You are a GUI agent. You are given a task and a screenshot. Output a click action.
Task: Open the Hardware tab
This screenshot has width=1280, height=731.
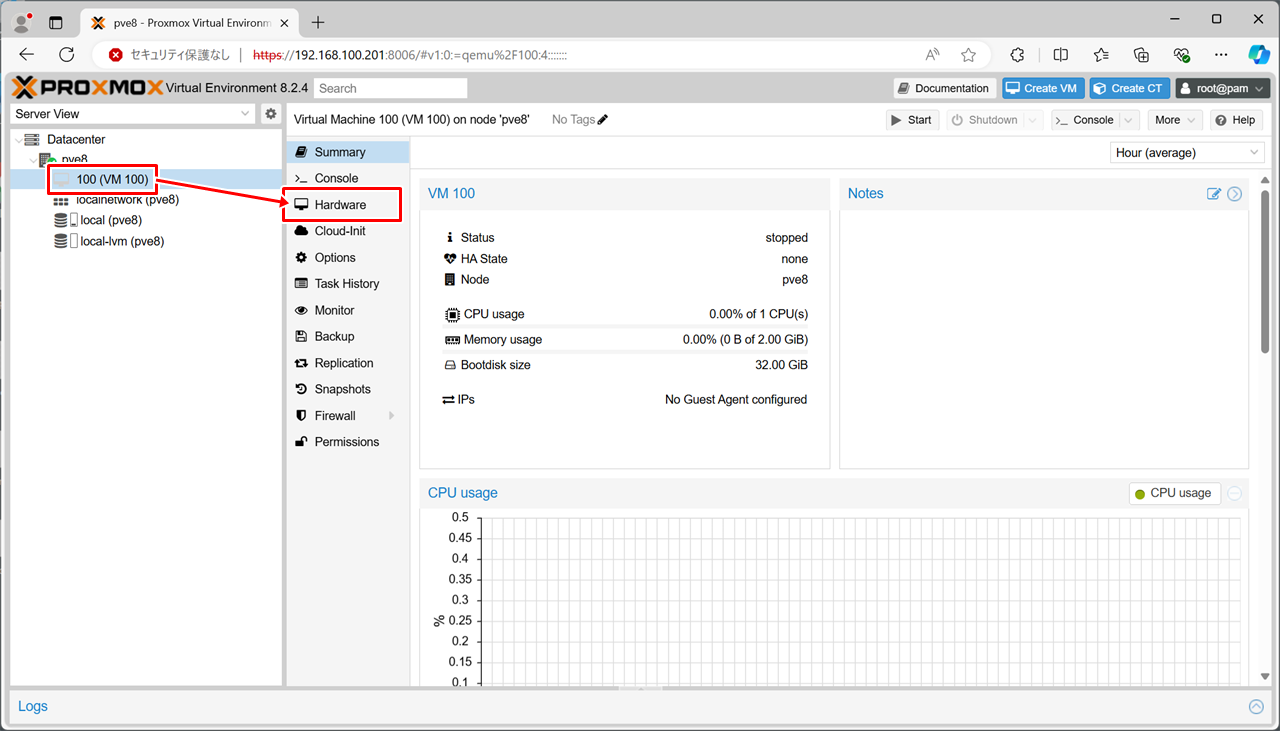[340, 205]
